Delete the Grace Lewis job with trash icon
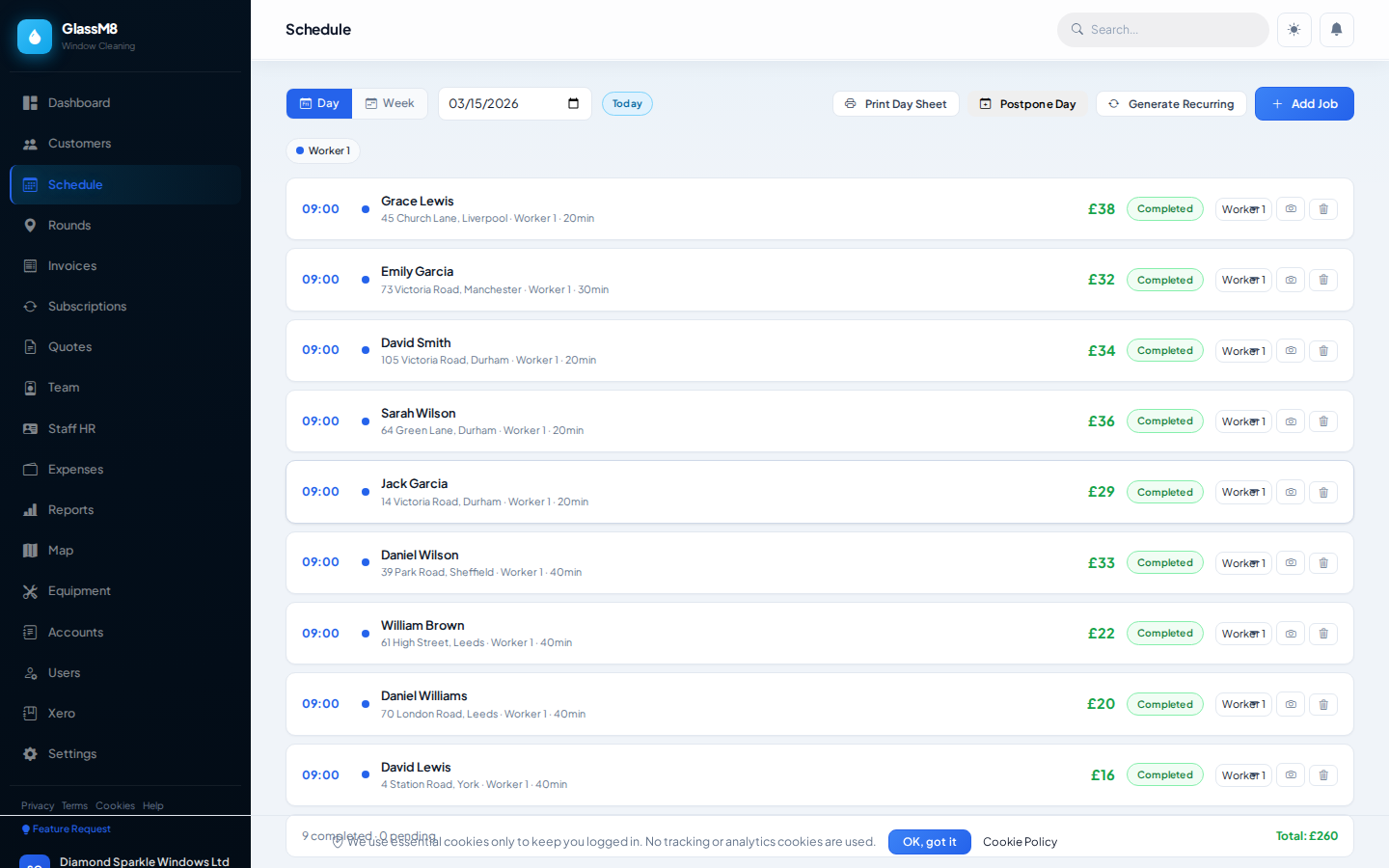This screenshot has height=868, width=1389. [1323, 209]
